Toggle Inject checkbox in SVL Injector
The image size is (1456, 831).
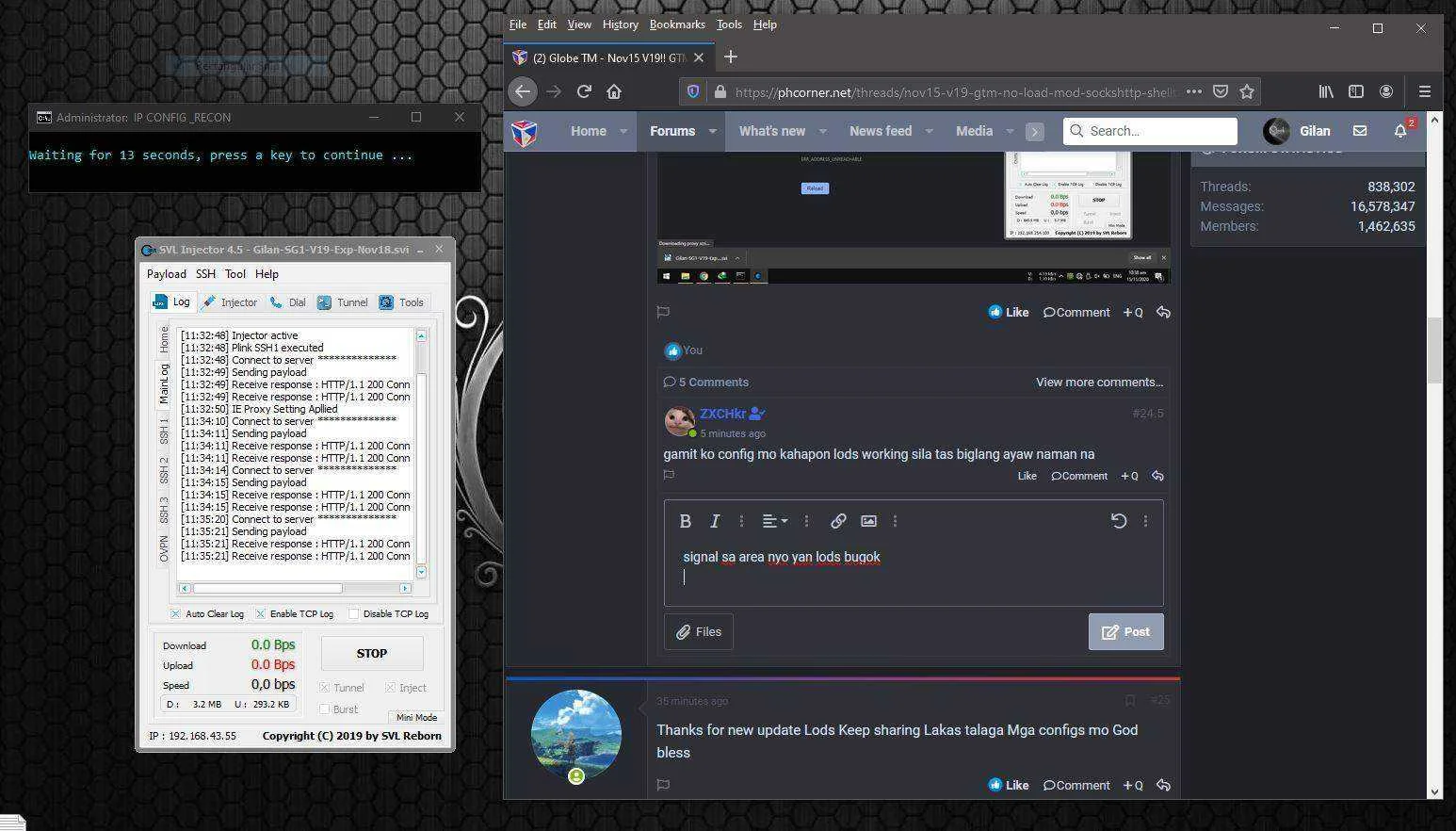tap(390, 688)
